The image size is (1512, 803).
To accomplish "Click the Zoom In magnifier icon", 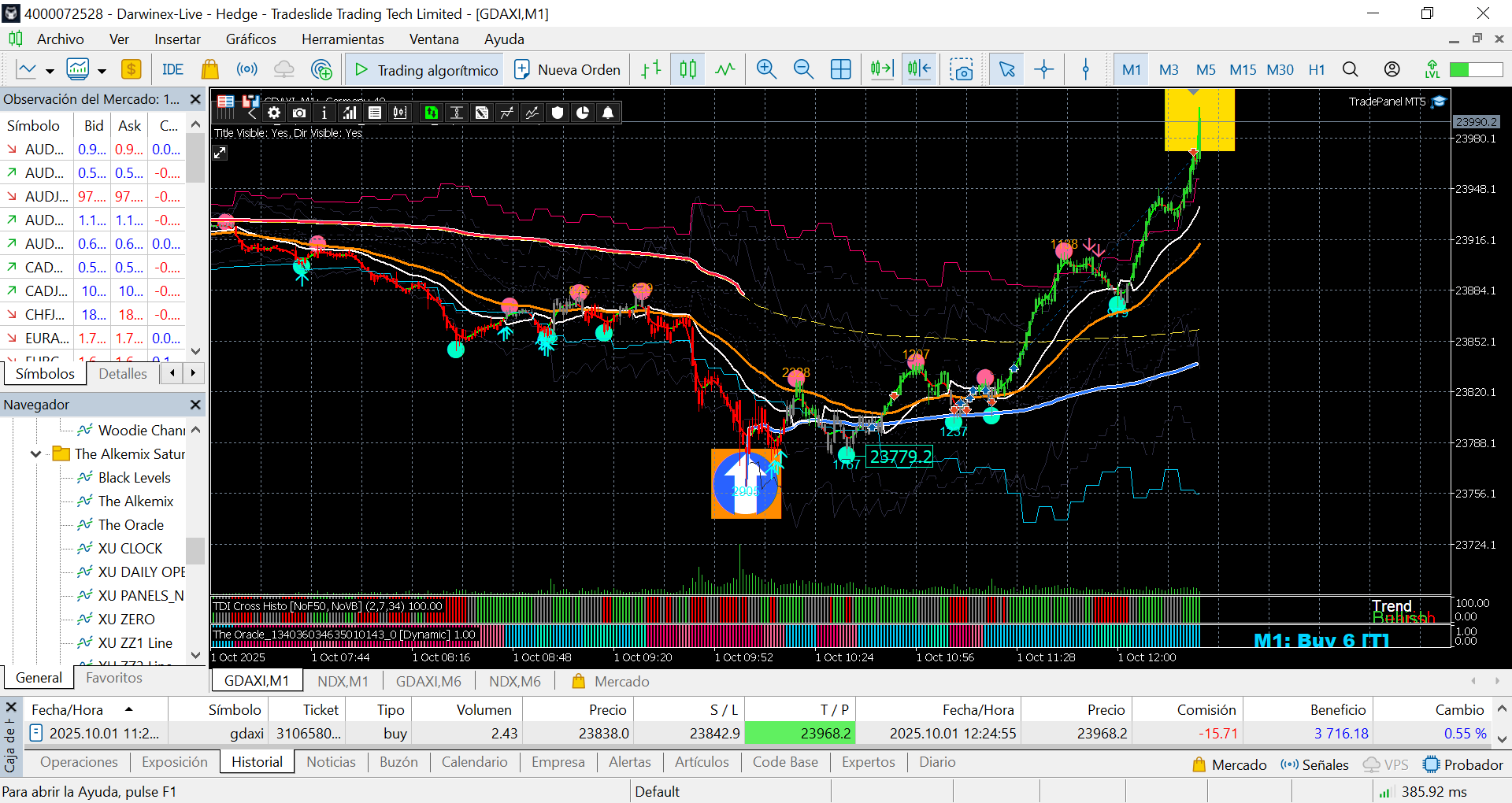I will coord(766,69).
